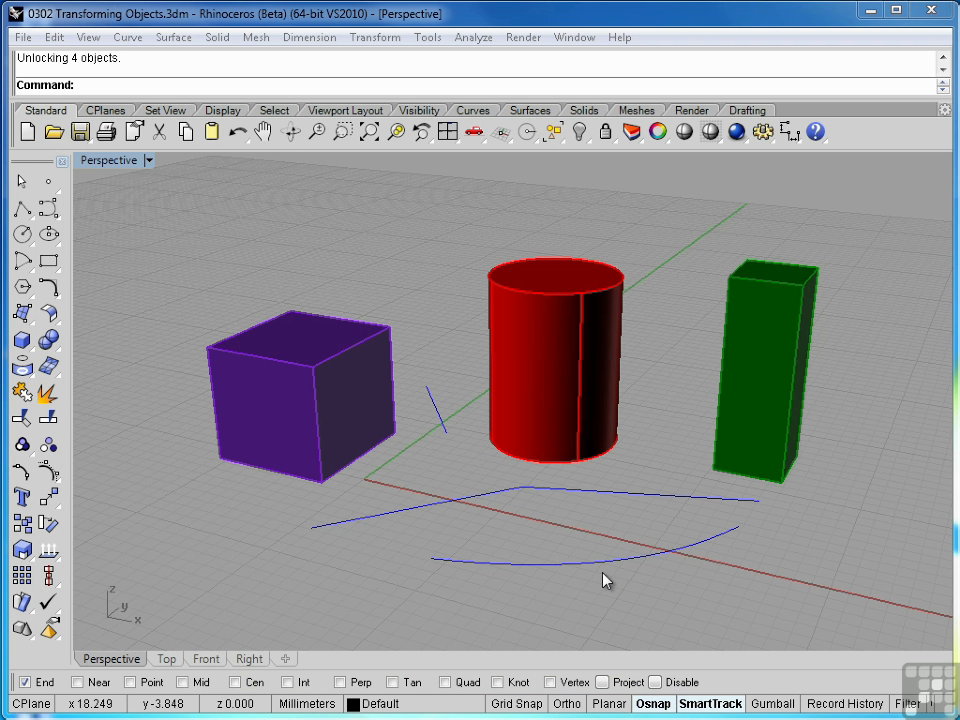The height and width of the screenshot is (720, 960).
Task: Click the Millimeters units pane
Action: (307, 704)
